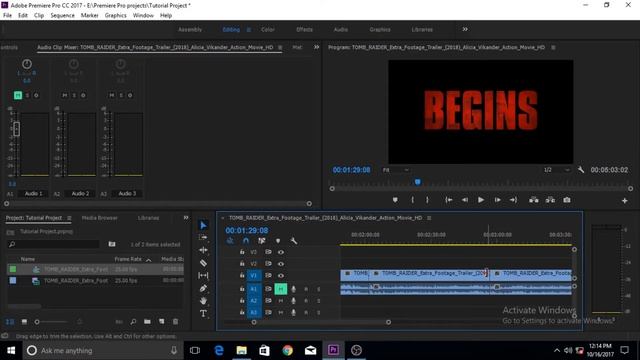Select the Selection tool arrow
Screen dimensions: 640x360
pyautogui.click(x=203, y=225)
